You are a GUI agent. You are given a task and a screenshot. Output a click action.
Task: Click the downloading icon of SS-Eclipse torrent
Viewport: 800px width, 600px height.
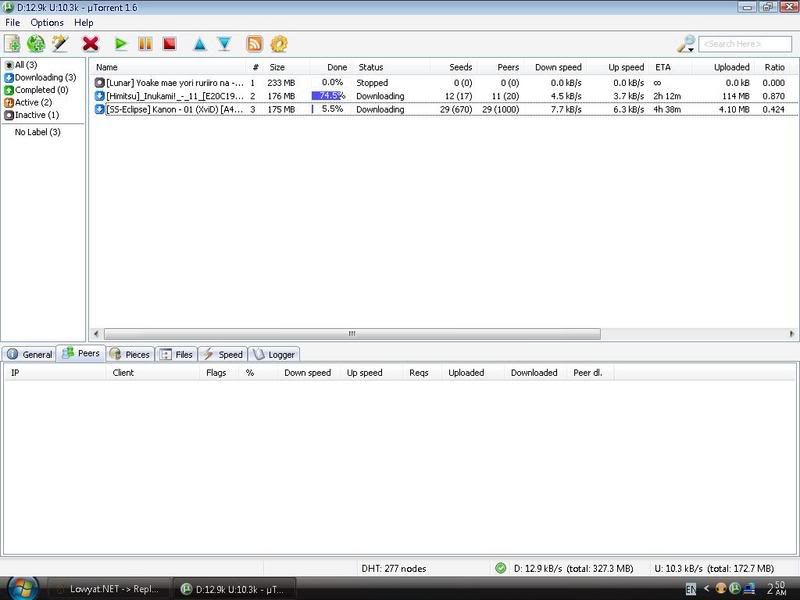coord(99,109)
